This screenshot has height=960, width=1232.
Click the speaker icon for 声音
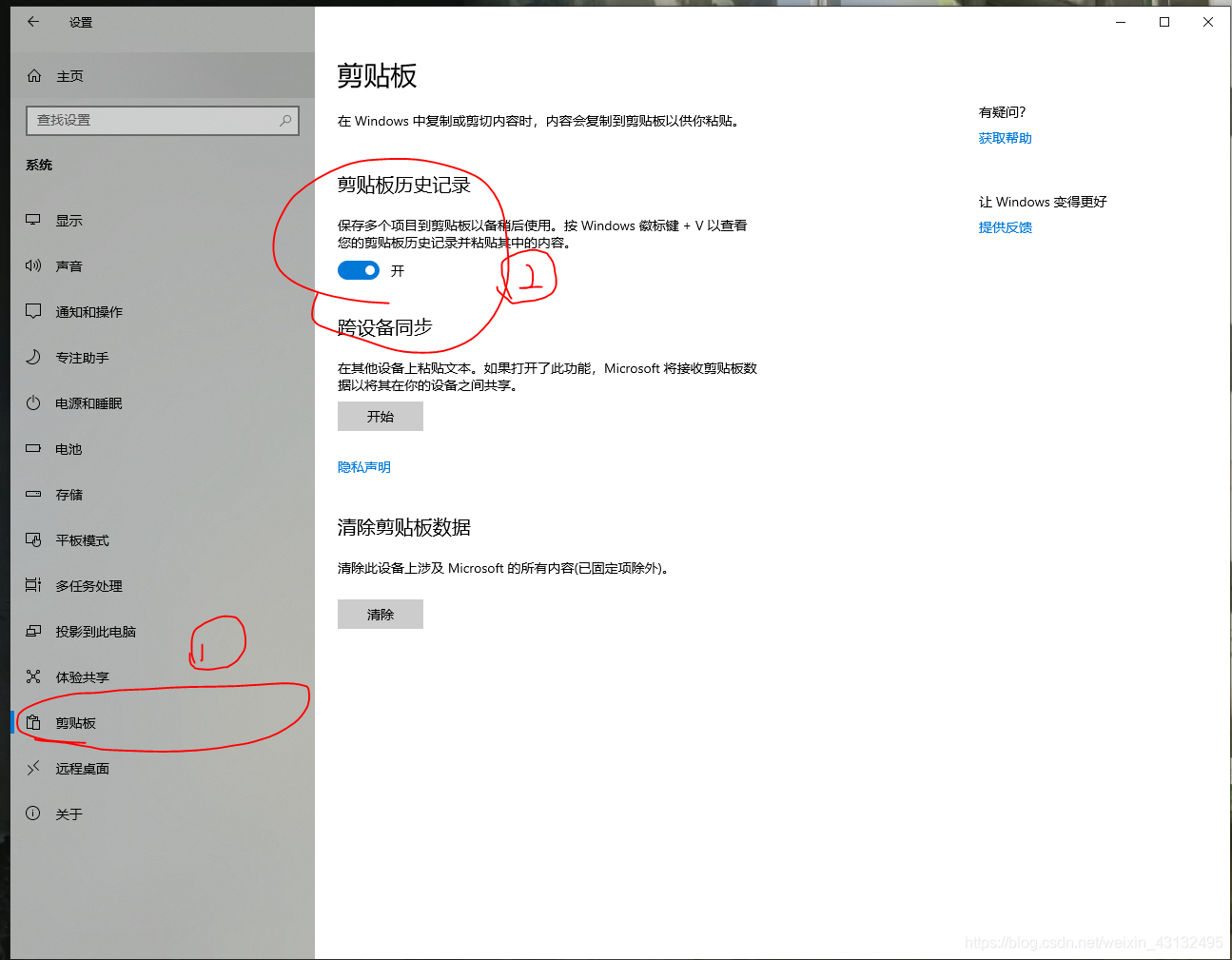(x=33, y=265)
